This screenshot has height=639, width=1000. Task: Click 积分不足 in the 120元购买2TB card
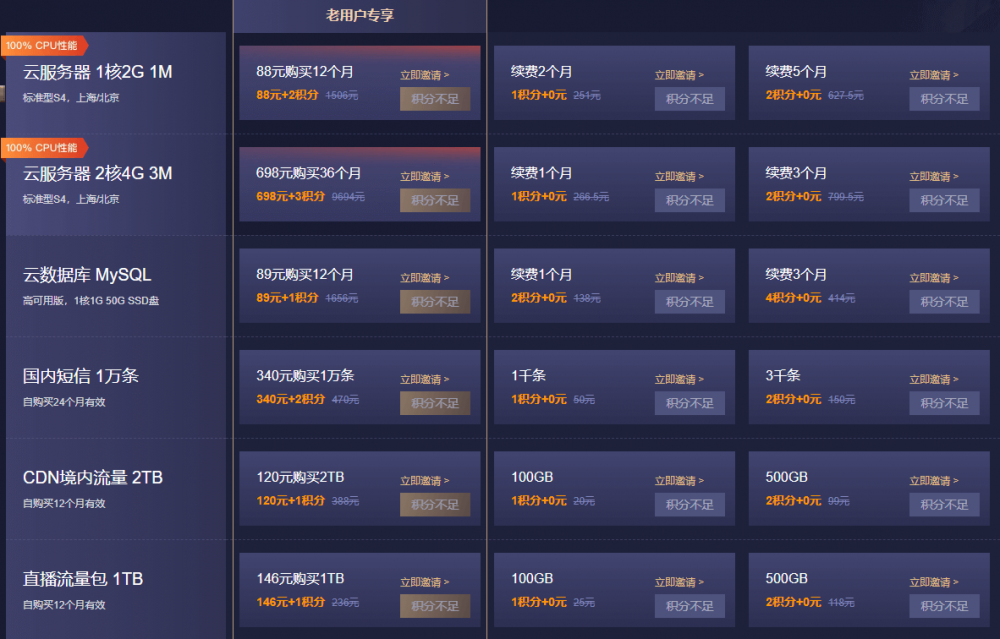pos(435,504)
